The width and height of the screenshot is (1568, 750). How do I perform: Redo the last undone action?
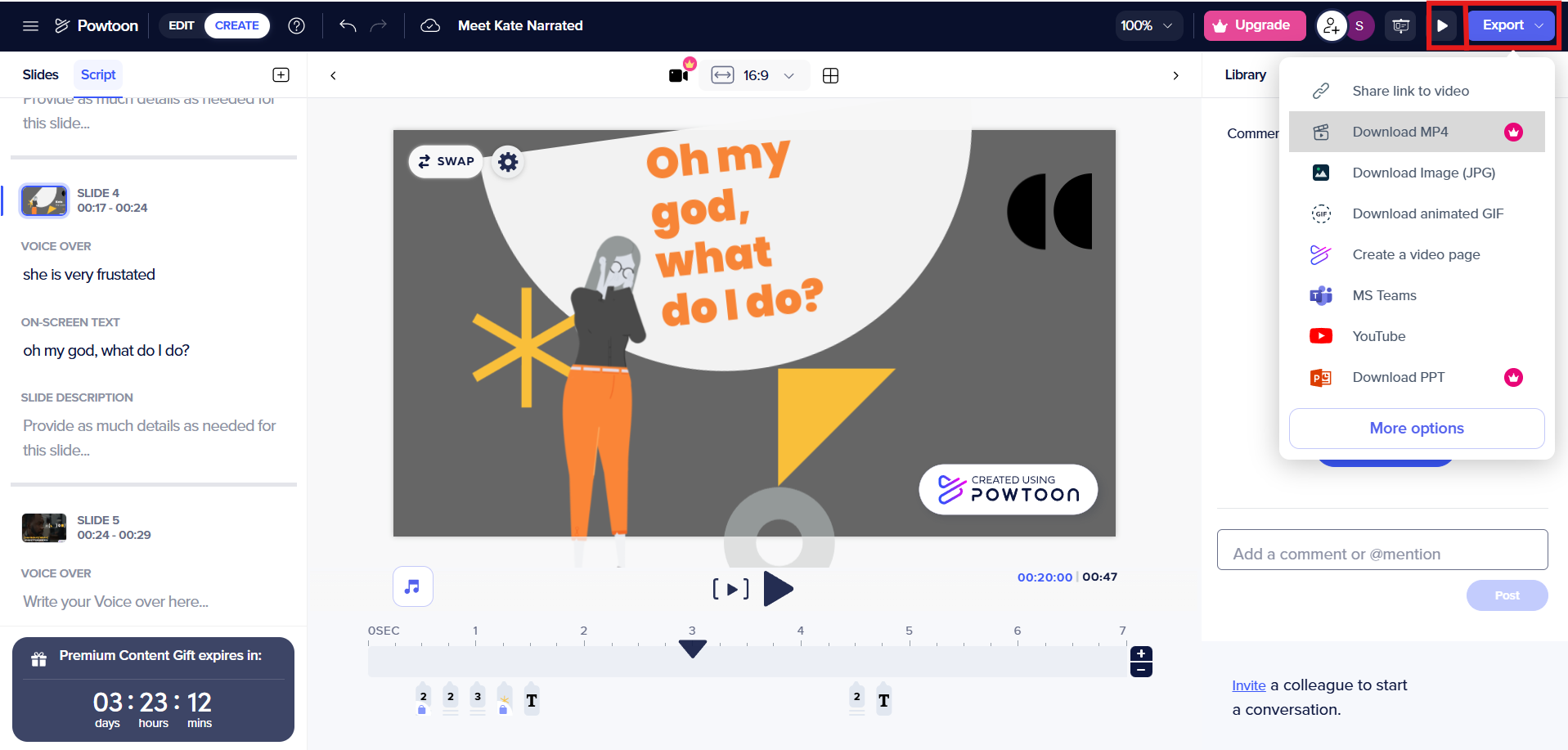(x=378, y=25)
